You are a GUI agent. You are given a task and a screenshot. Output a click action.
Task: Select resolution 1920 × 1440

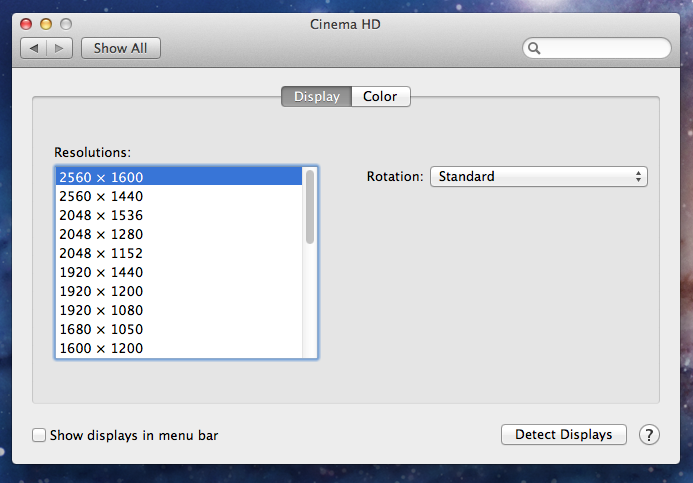179,272
